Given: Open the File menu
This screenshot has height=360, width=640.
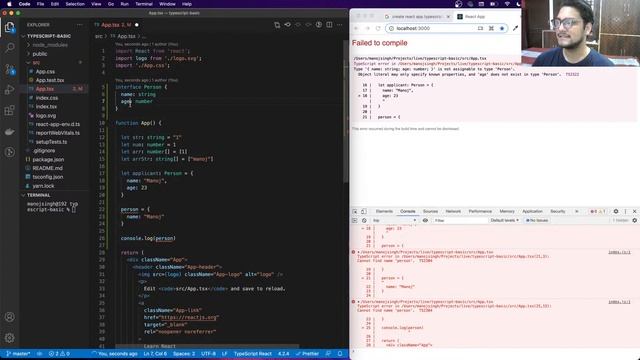Looking at the screenshot, I should 40,4.
